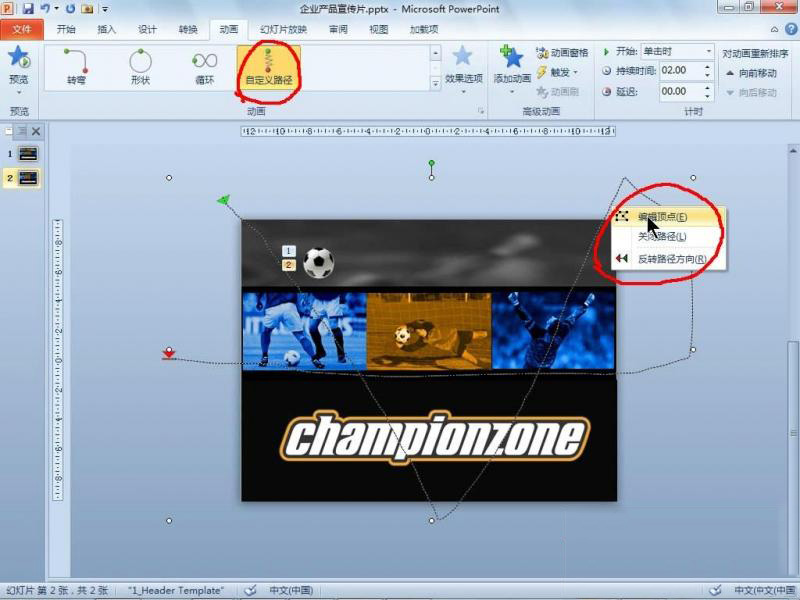800x600 pixels.
Task: Open Effect Options dropdown arrow
Action: (463, 92)
